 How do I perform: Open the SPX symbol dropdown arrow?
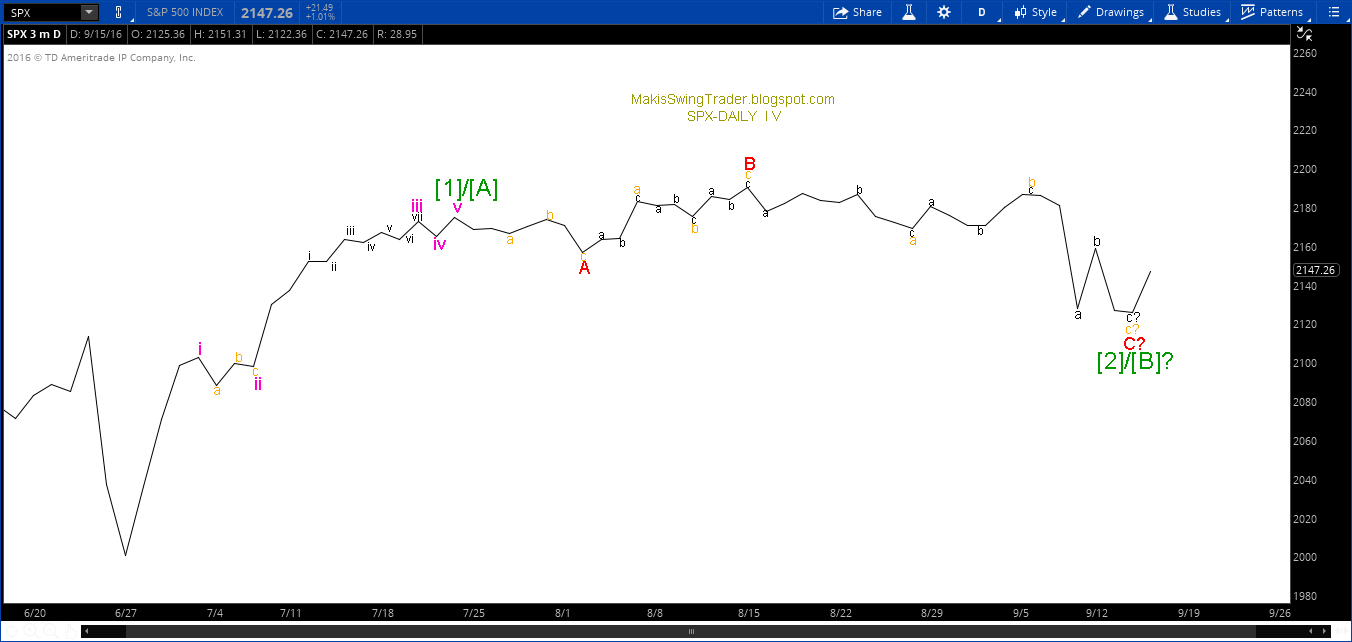89,12
